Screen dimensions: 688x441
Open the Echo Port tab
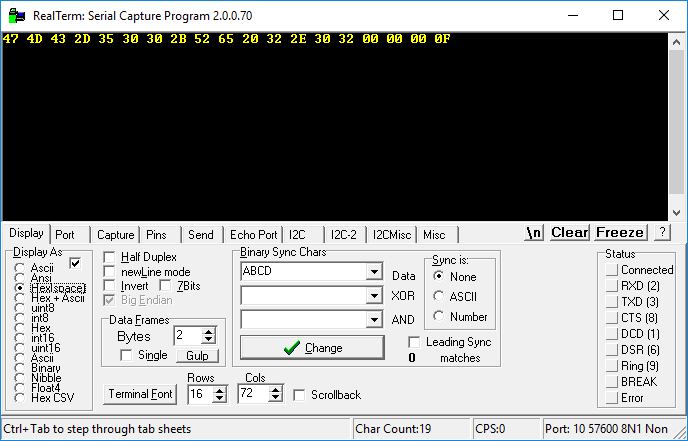(x=254, y=235)
